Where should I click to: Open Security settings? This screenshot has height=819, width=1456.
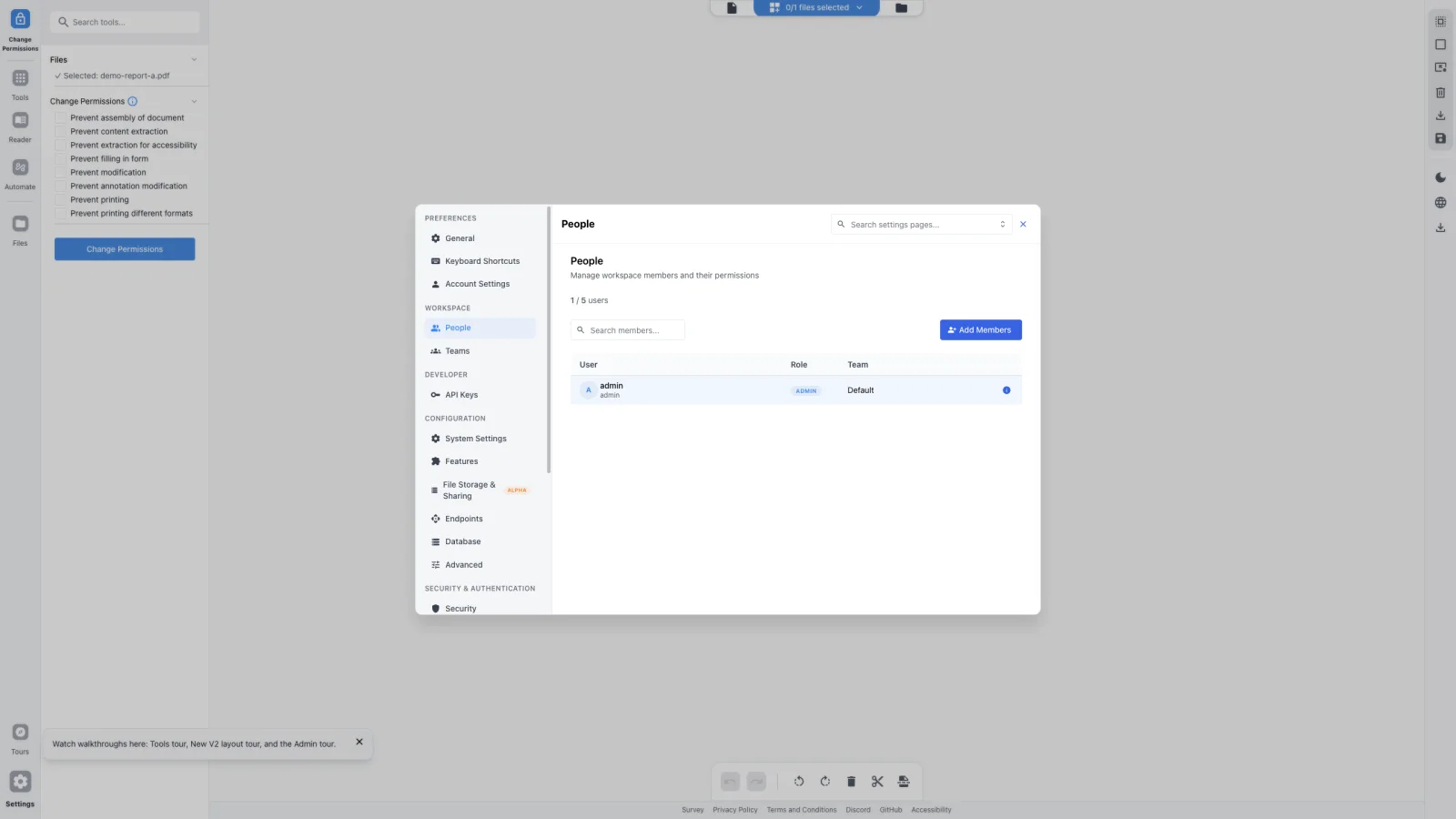tap(480, 608)
